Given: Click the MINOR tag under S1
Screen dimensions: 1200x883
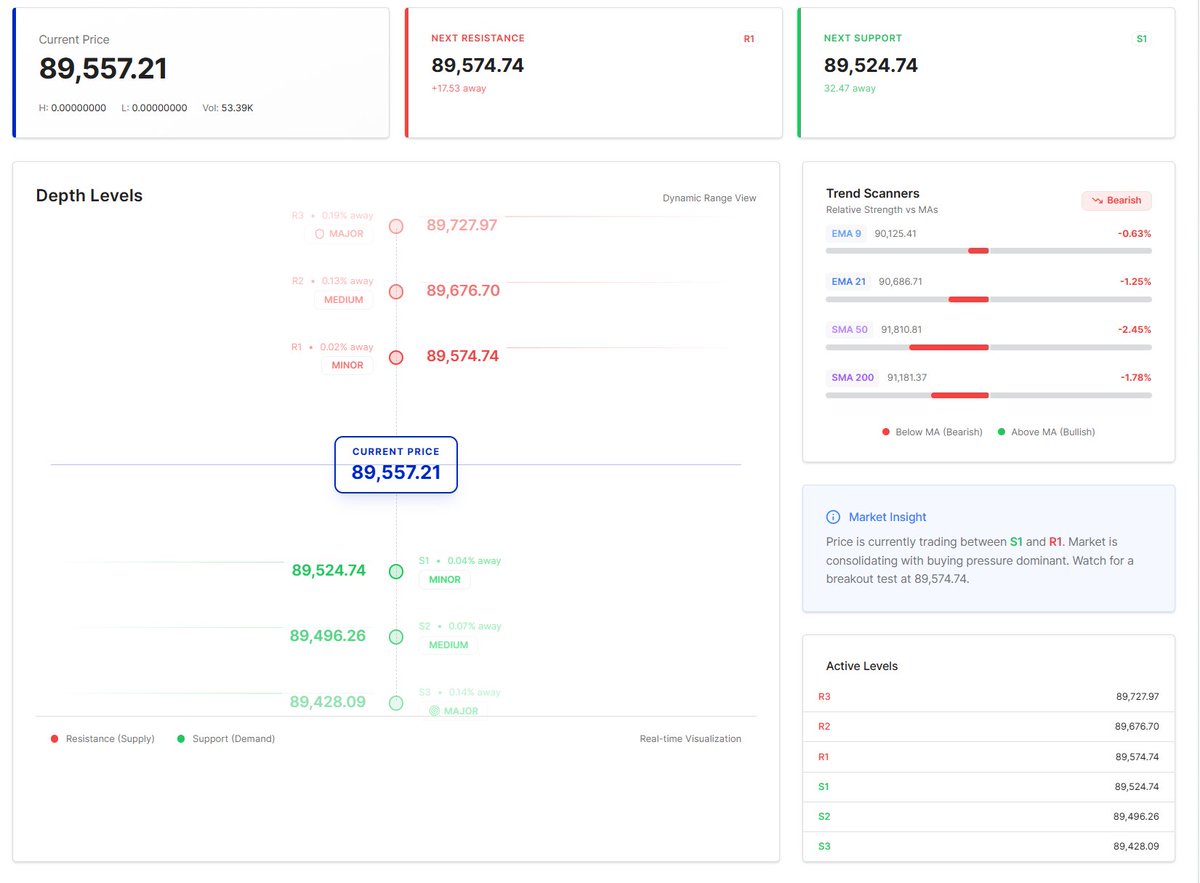Looking at the screenshot, I should [x=445, y=579].
